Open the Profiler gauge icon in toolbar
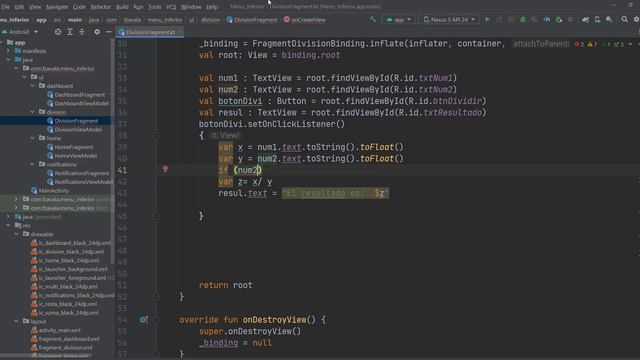Viewport: 640px width, 360px height. (547, 19)
